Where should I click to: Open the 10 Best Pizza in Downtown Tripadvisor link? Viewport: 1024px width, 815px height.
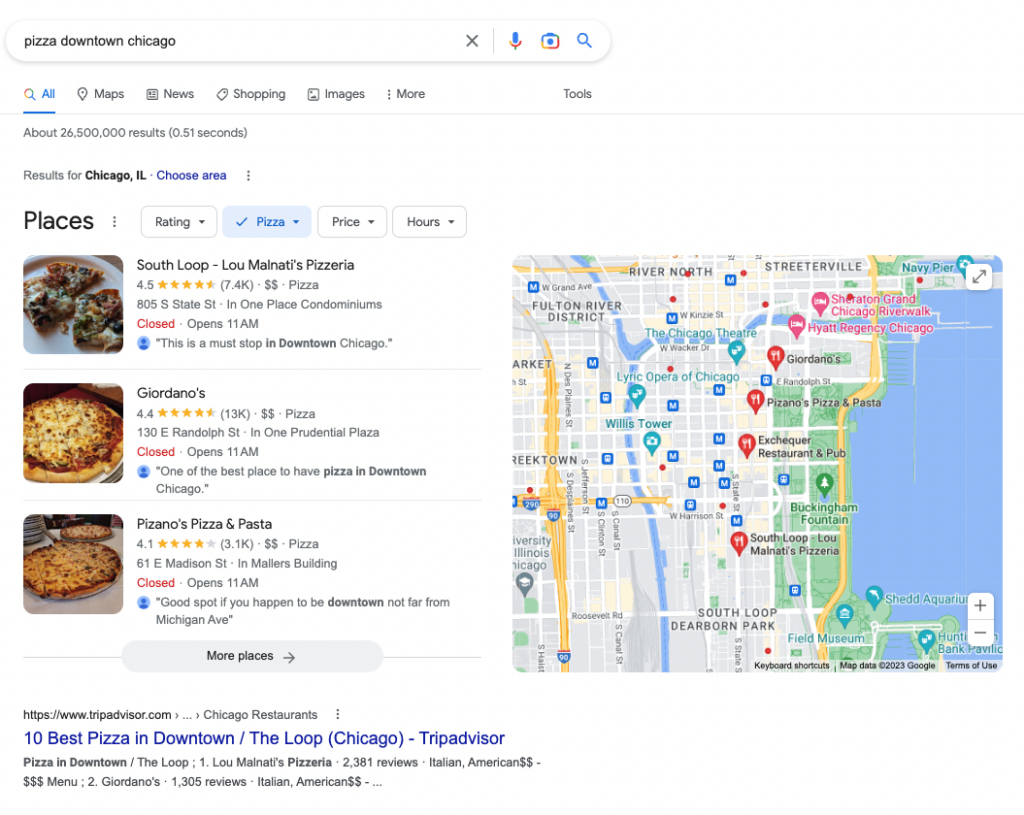click(x=264, y=738)
